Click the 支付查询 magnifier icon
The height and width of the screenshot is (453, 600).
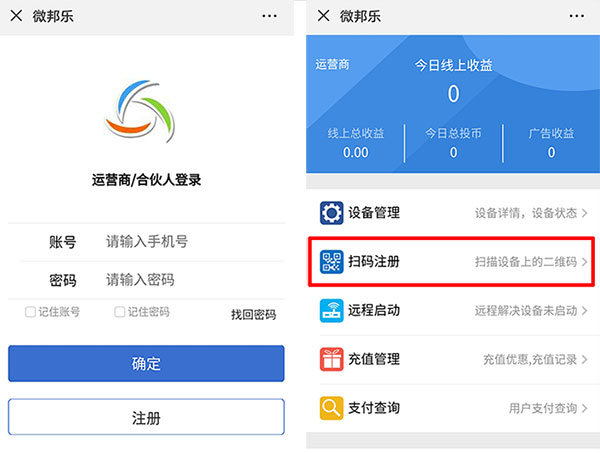(x=331, y=408)
